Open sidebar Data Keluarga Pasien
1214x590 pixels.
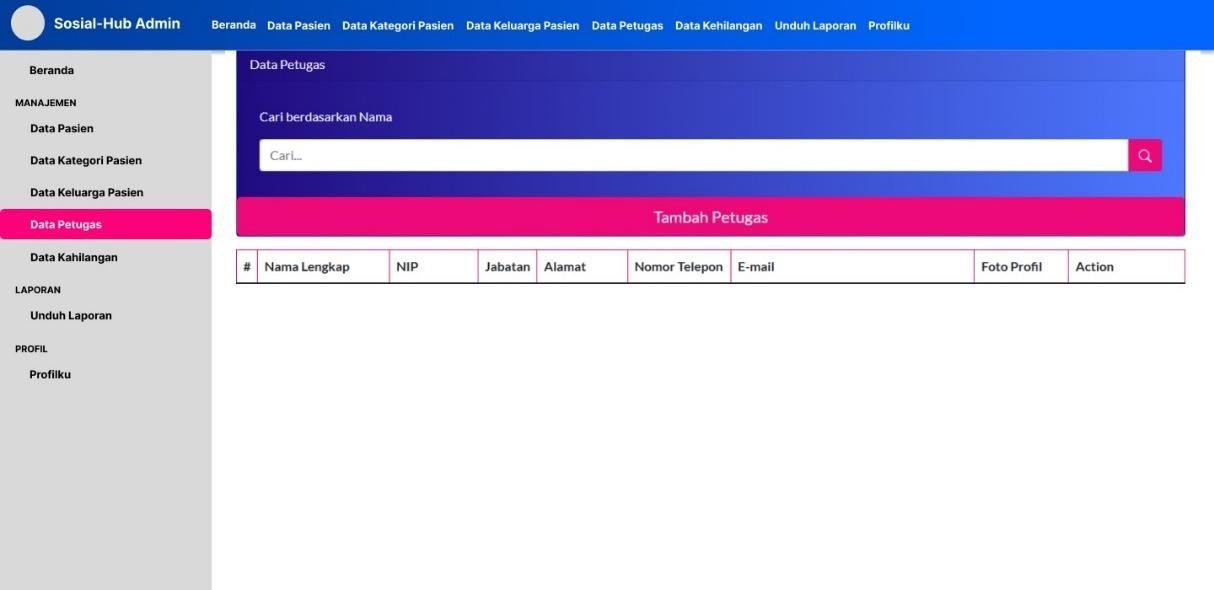[x=87, y=193]
